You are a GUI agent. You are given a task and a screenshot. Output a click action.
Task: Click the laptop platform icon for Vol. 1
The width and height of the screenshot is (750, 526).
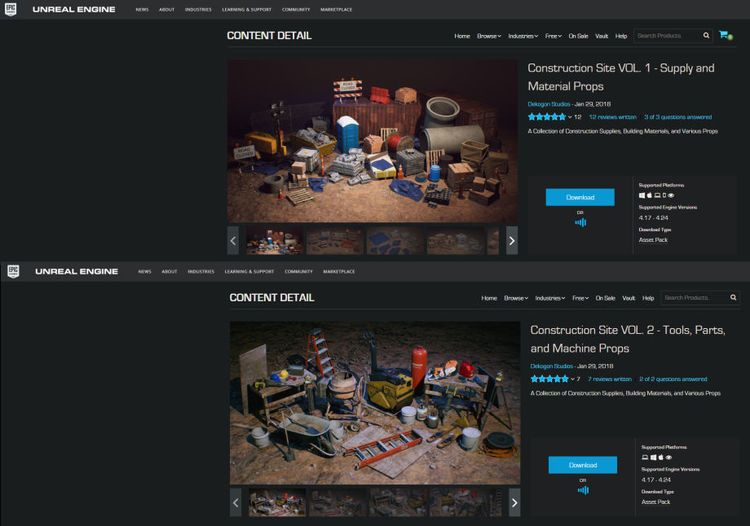pos(657,195)
